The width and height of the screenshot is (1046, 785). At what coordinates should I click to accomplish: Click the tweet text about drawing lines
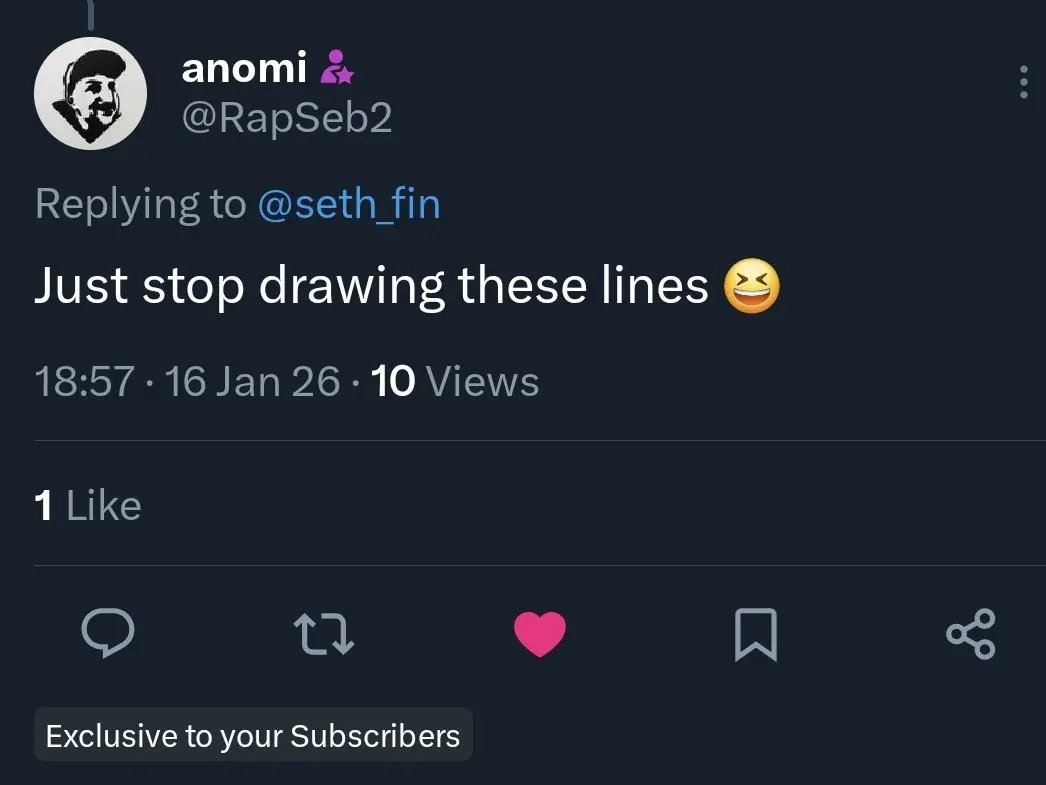point(371,287)
